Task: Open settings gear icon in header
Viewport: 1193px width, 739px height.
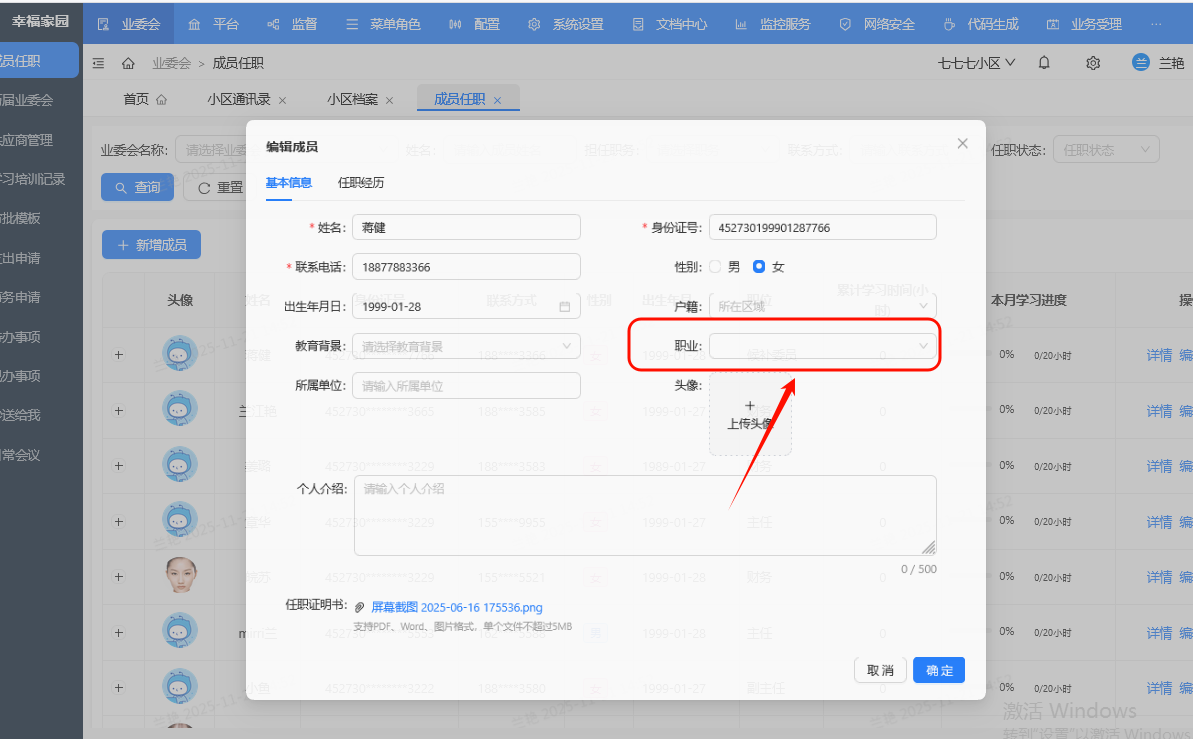Action: [1093, 63]
